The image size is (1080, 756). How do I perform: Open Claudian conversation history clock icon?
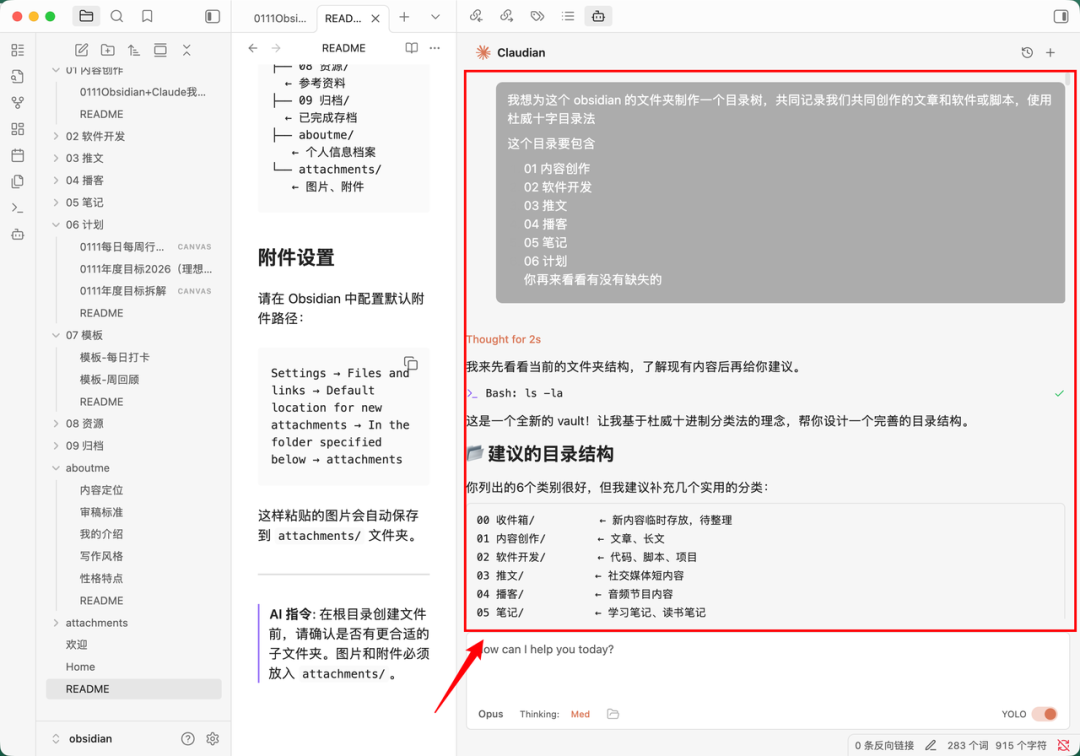[1027, 51]
